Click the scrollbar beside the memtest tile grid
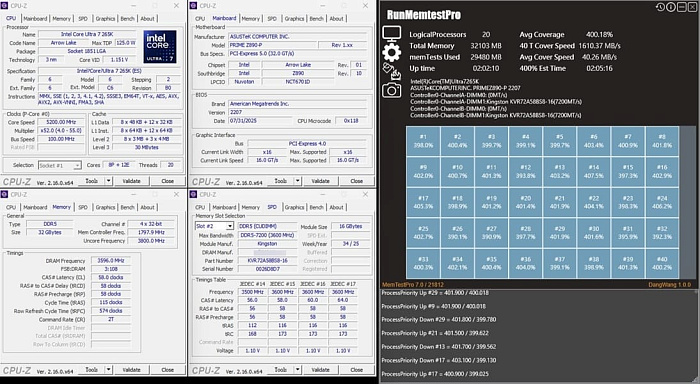Screen dimensions: 700x384 click(x=688, y=202)
